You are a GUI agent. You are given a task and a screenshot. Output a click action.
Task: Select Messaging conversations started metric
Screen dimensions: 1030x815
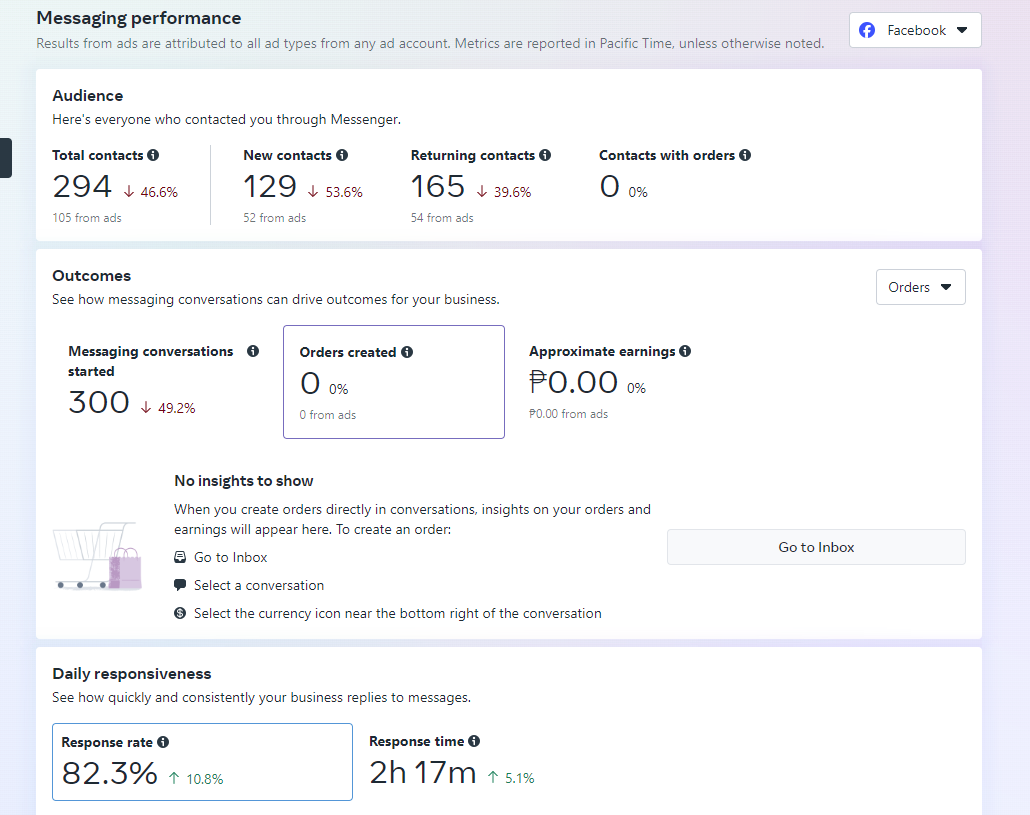pos(160,382)
